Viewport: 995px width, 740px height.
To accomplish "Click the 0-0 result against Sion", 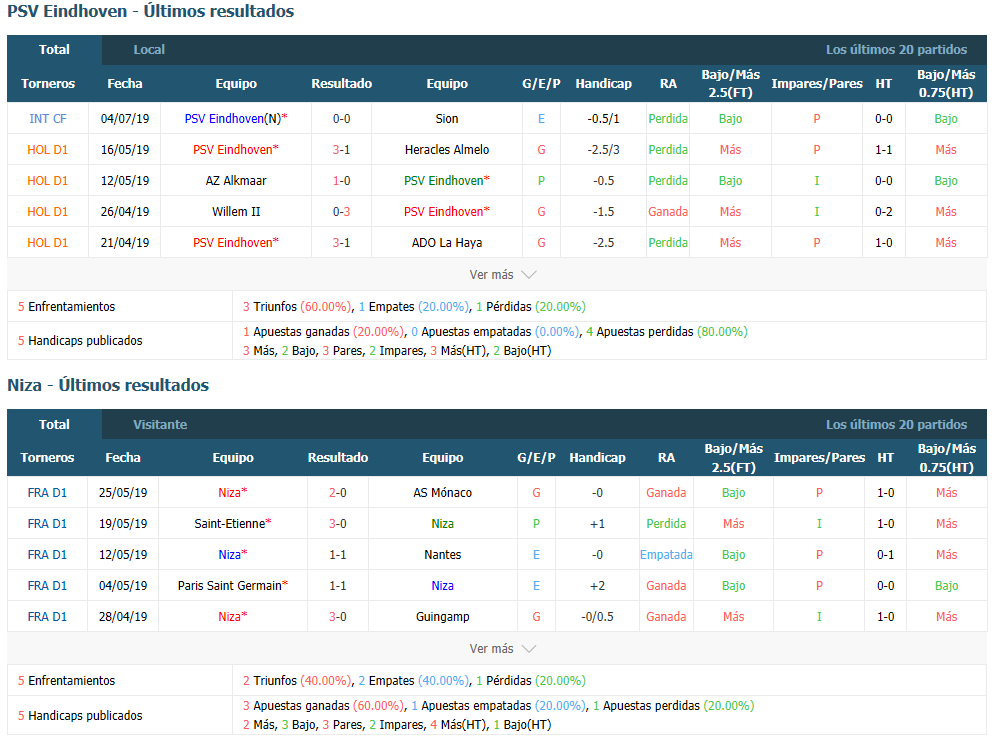I will 341,119.
